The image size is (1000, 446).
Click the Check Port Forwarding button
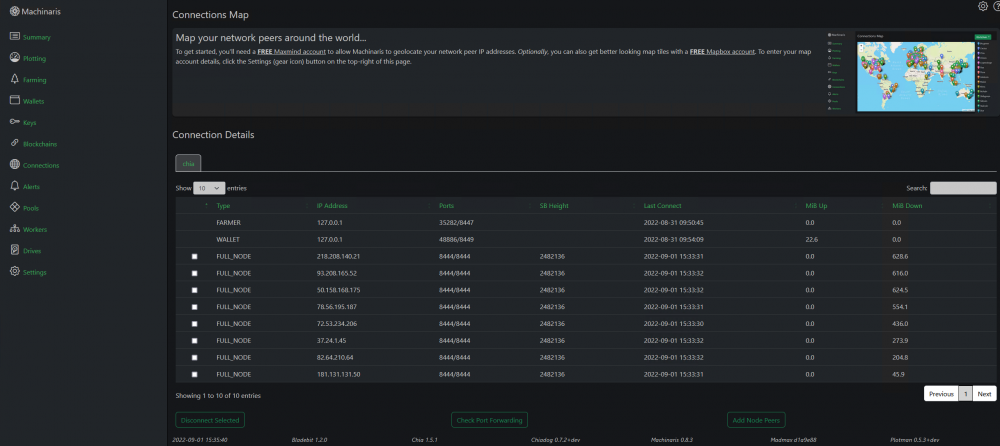489,420
